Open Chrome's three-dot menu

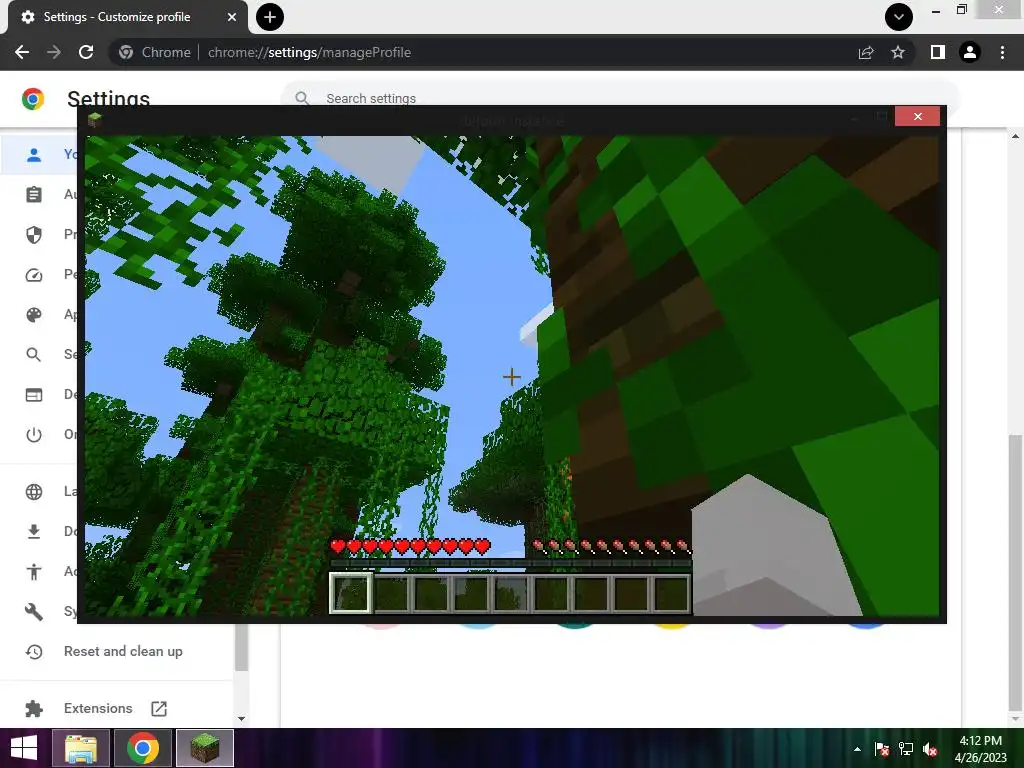pyautogui.click(x=1002, y=52)
